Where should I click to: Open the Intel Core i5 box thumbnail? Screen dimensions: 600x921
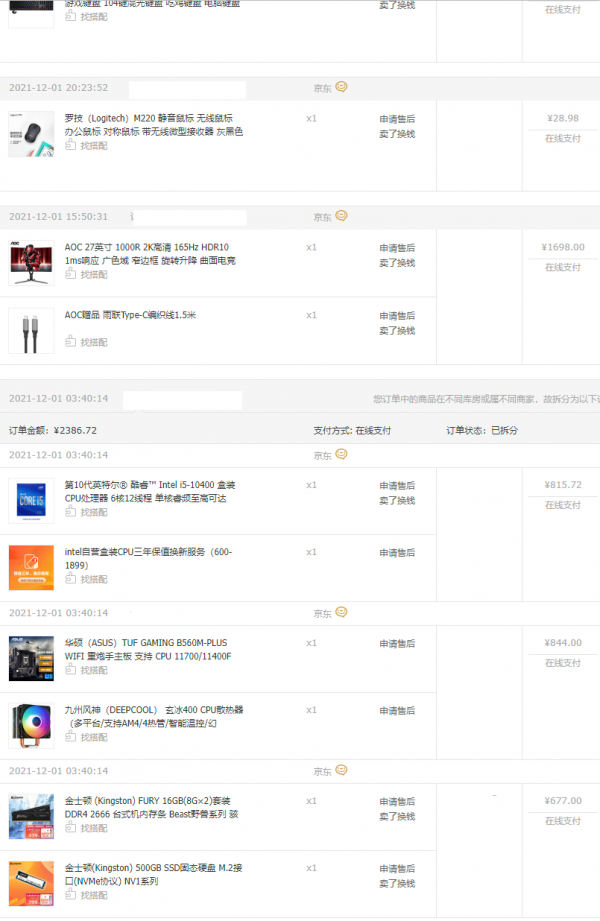31,501
